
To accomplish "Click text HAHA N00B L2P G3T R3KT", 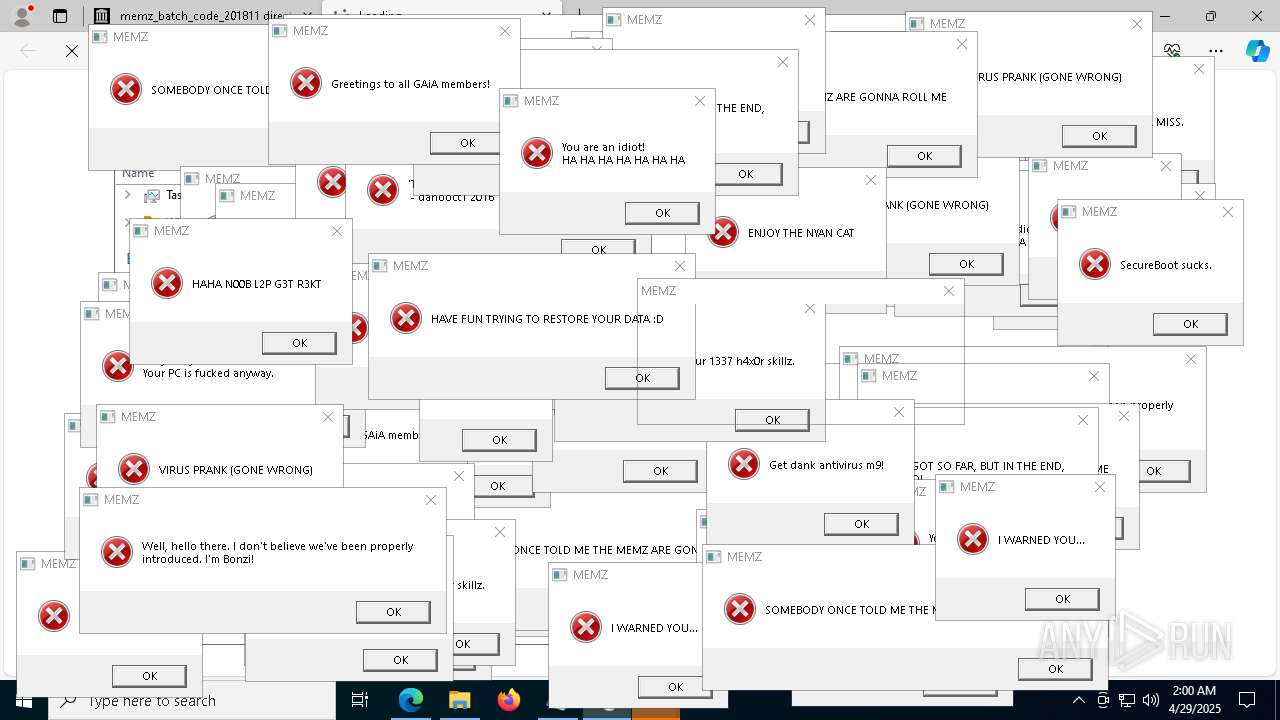I will [257, 284].
